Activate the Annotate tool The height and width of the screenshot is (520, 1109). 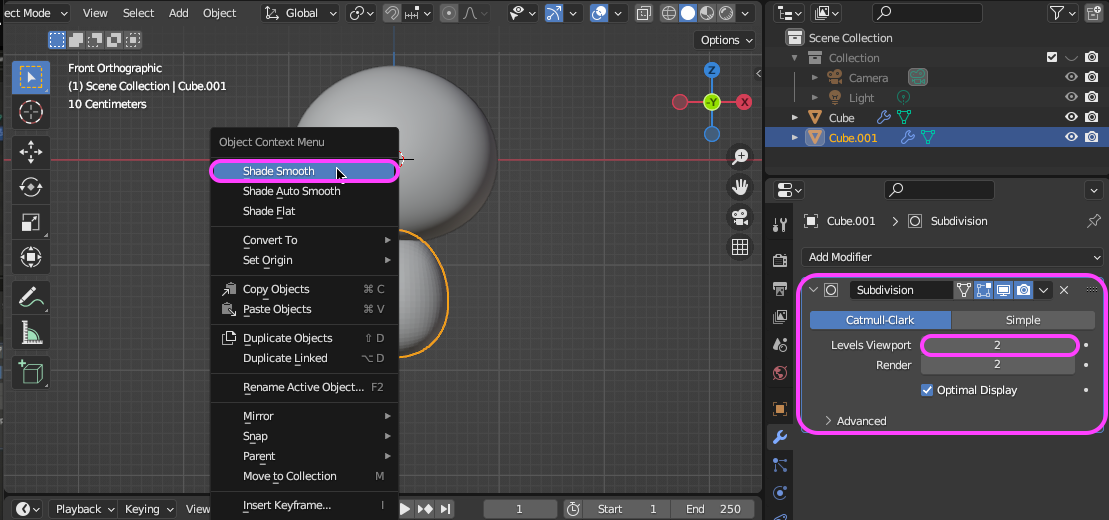point(31,297)
